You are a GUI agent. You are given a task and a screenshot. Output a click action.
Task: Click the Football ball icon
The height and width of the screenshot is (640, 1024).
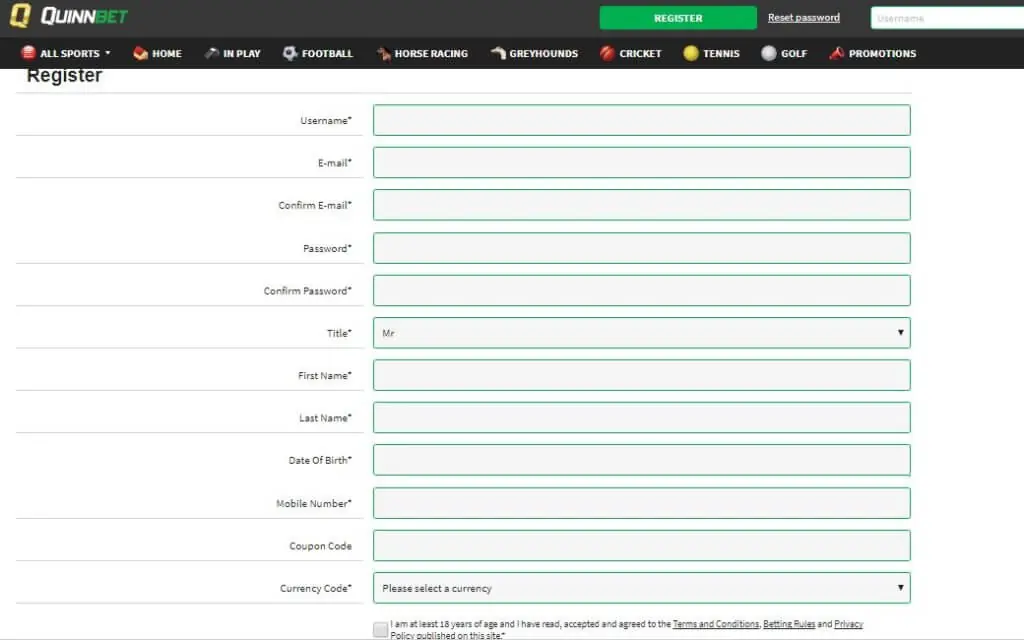click(290, 53)
